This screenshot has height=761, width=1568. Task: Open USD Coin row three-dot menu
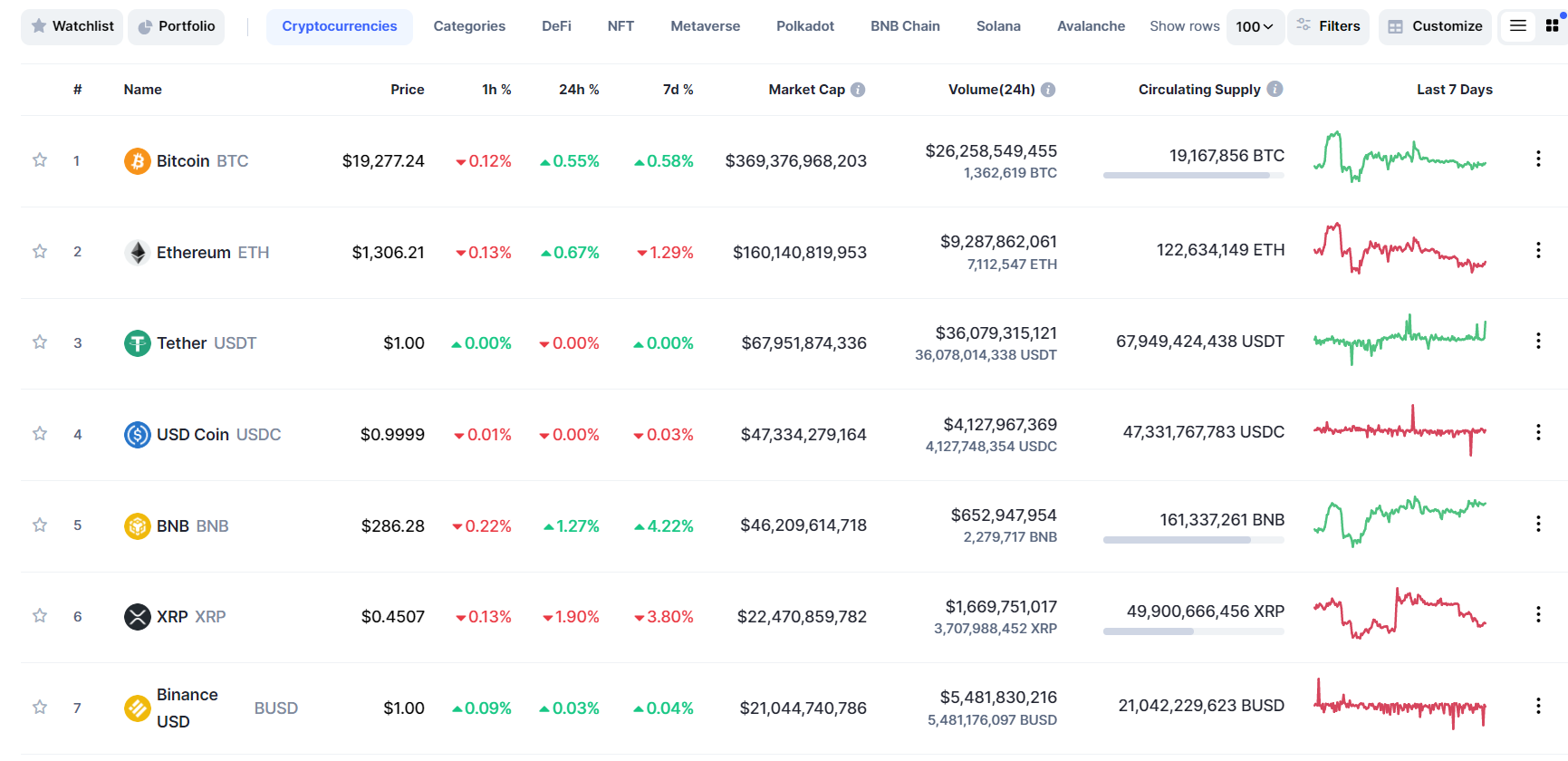(1538, 432)
